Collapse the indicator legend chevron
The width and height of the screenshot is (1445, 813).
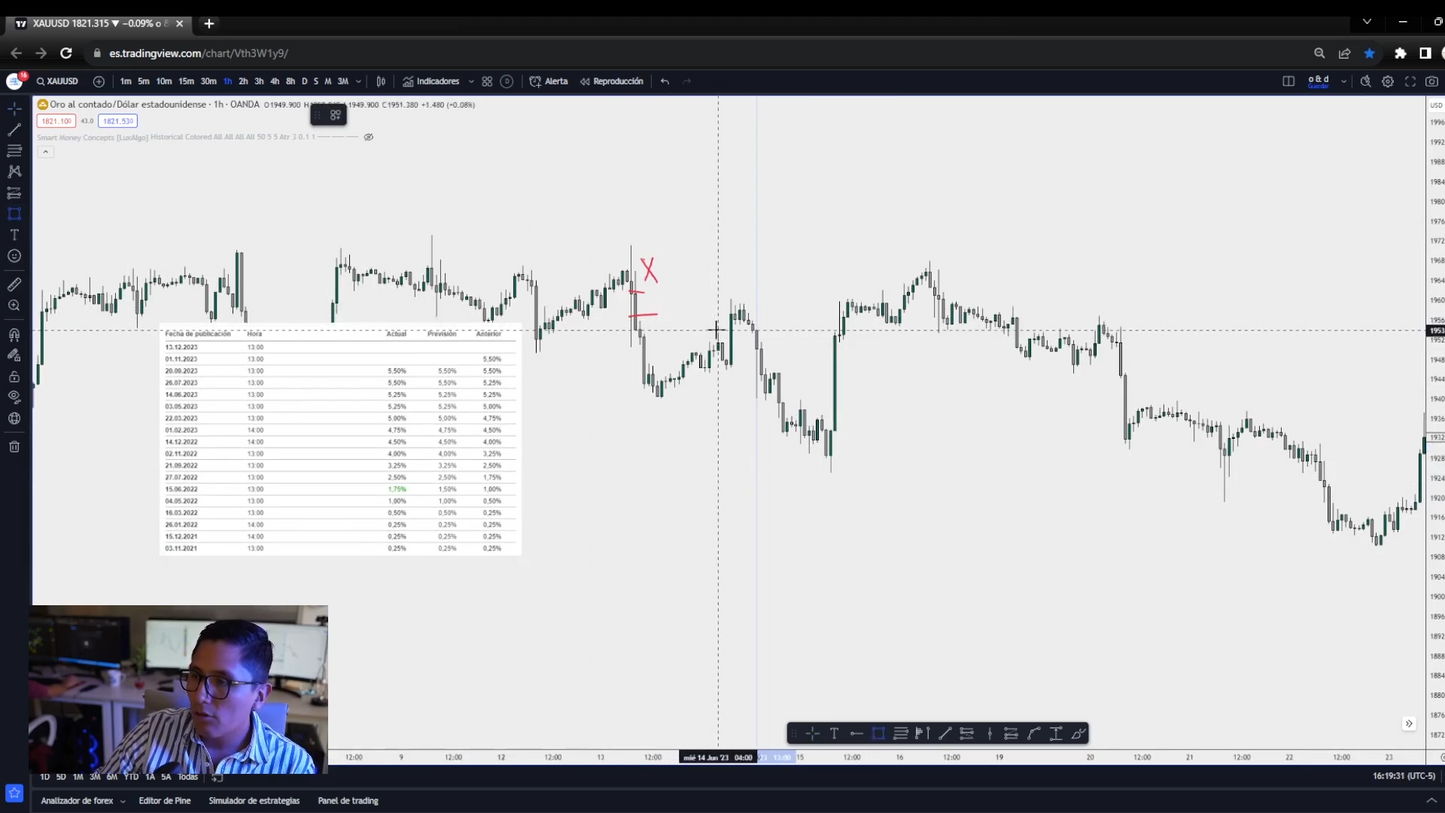[45, 152]
